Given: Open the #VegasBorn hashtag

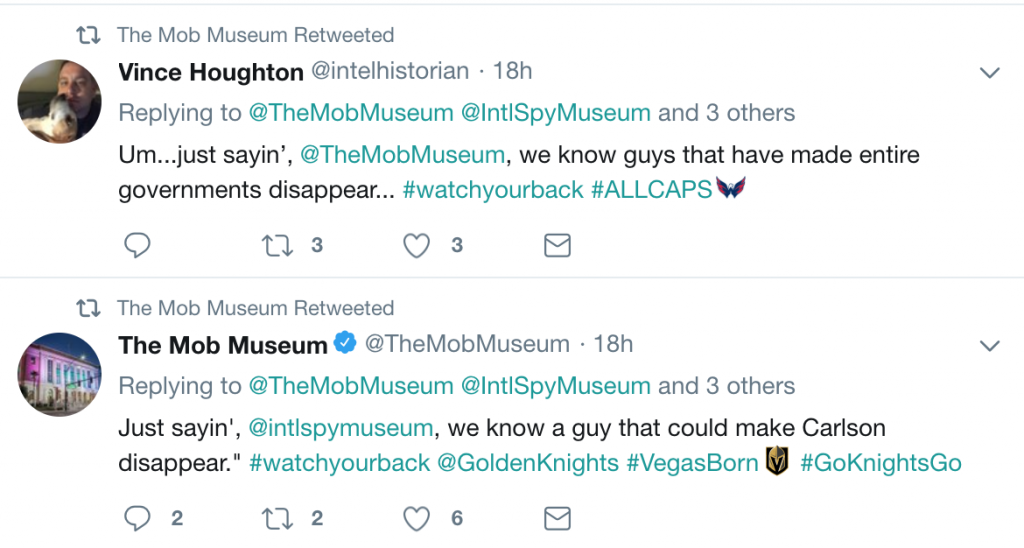Looking at the screenshot, I should click(692, 463).
